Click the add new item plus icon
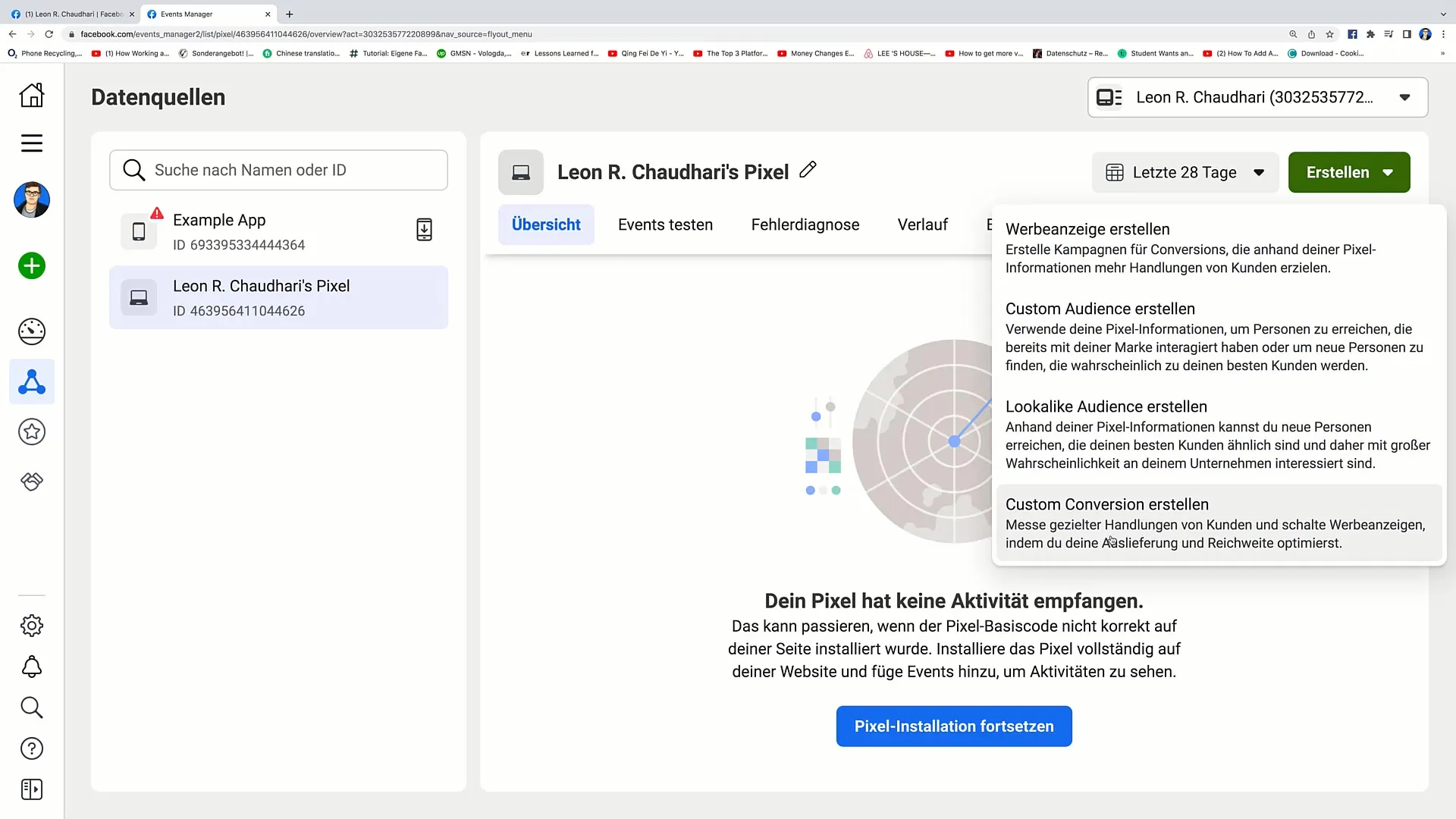 (x=31, y=266)
